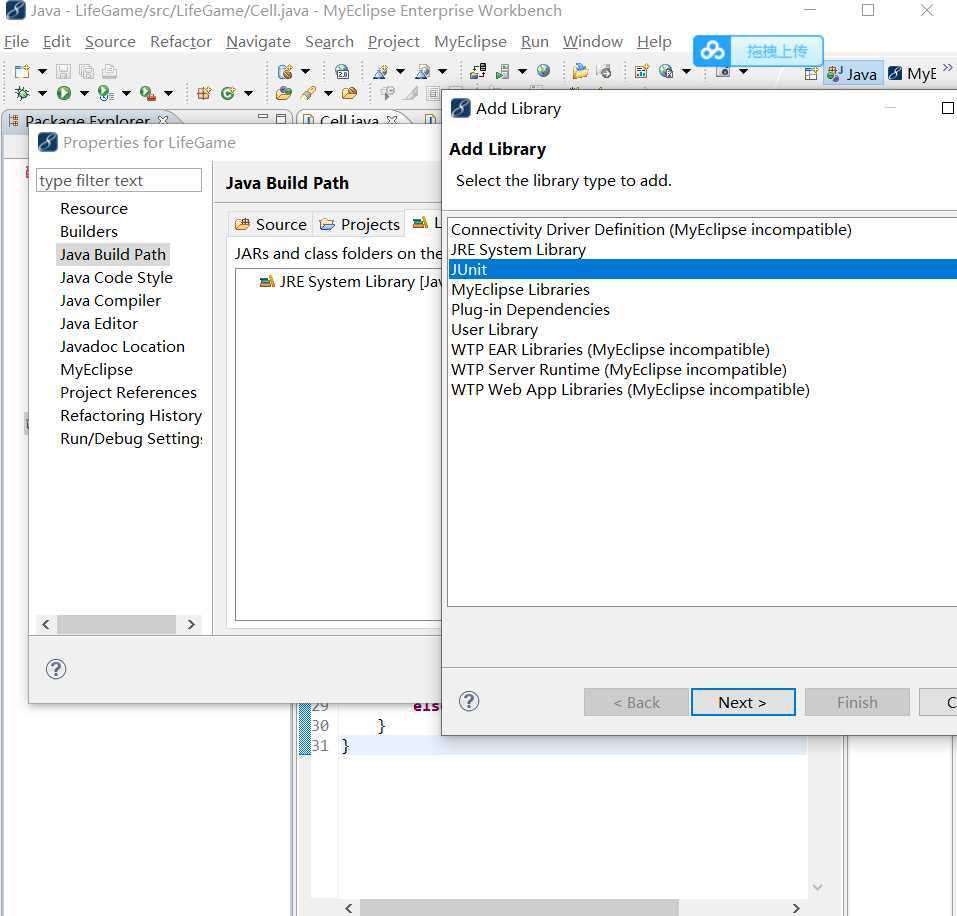957x916 pixels.
Task: Click the Open web browser globe icon
Action: pyautogui.click(x=543, y=71)
